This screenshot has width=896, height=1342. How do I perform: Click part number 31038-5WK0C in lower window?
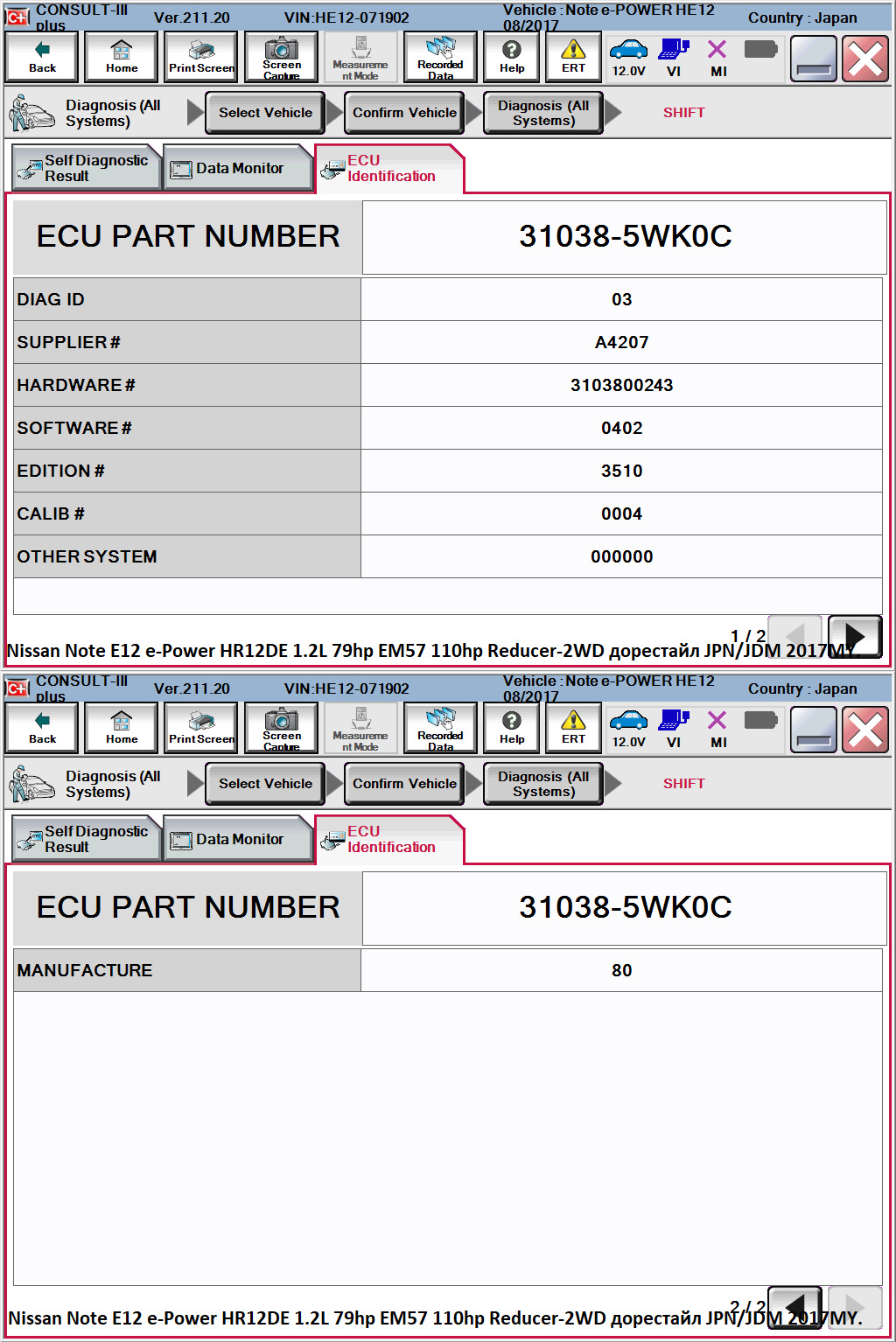tap(625, 907)
